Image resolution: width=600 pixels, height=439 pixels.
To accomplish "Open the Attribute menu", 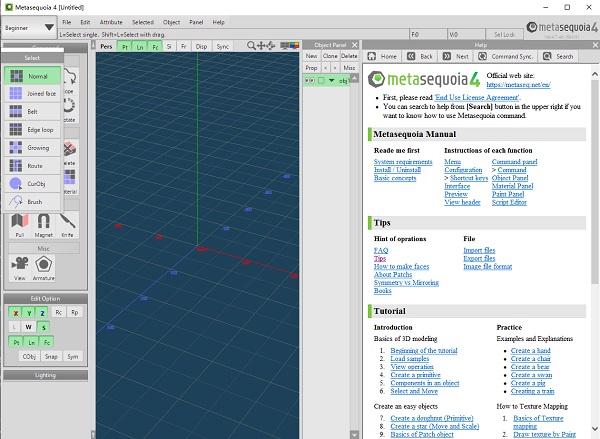I will pyautogui.click(x=111, y=21).
